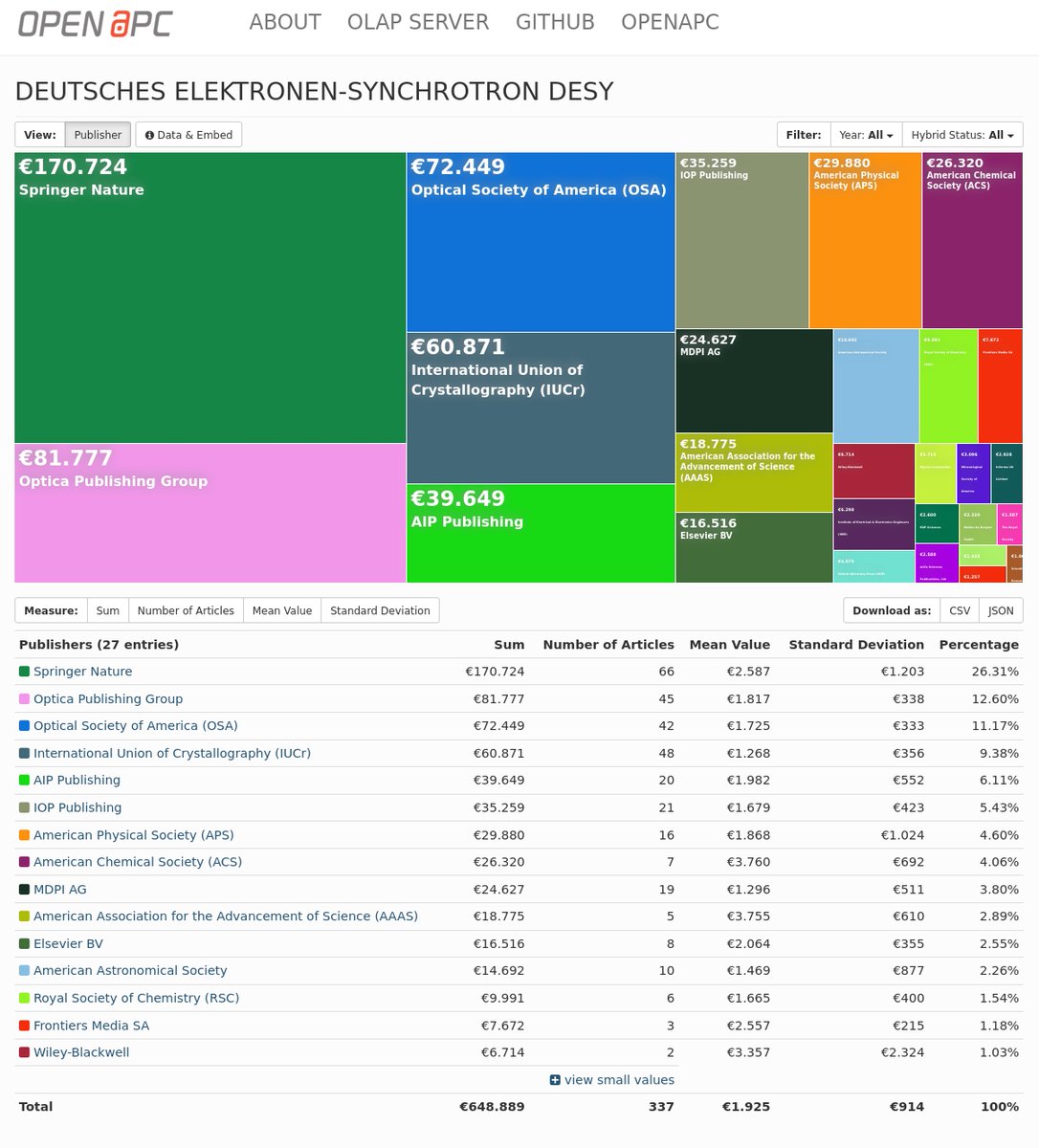Image resolution: width=1039 pixels, height=1148 pixels.
Task: Expand view small values
Action: (612, 1080)
